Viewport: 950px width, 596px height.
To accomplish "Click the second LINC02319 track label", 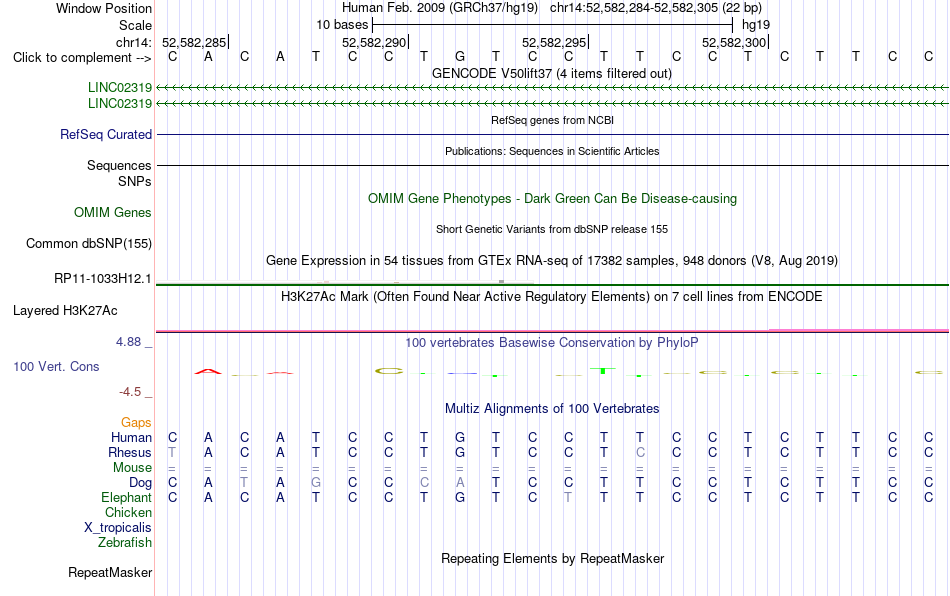I will (x=120, y=104).
